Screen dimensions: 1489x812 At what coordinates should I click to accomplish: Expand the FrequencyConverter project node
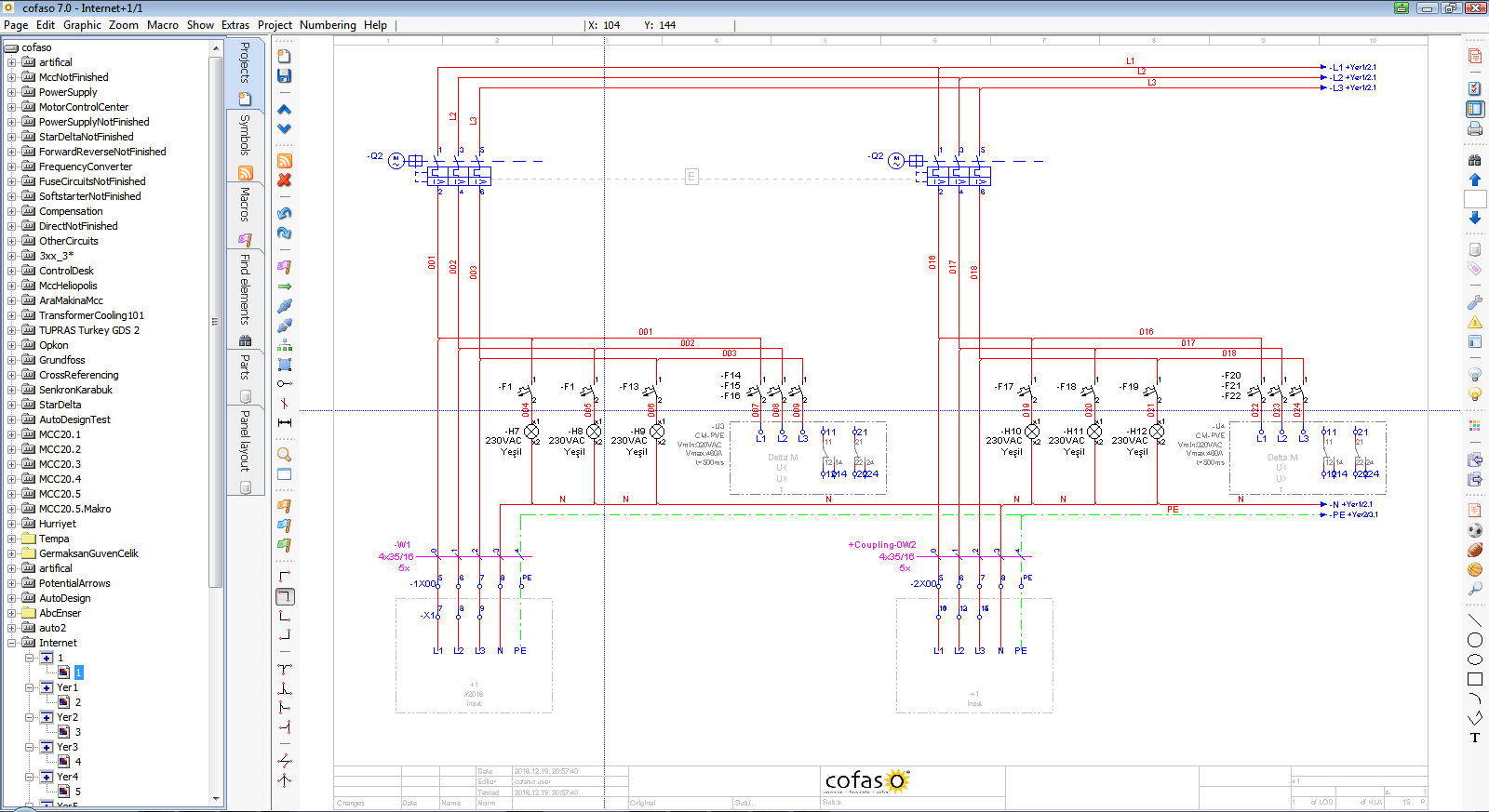(12, 166)
